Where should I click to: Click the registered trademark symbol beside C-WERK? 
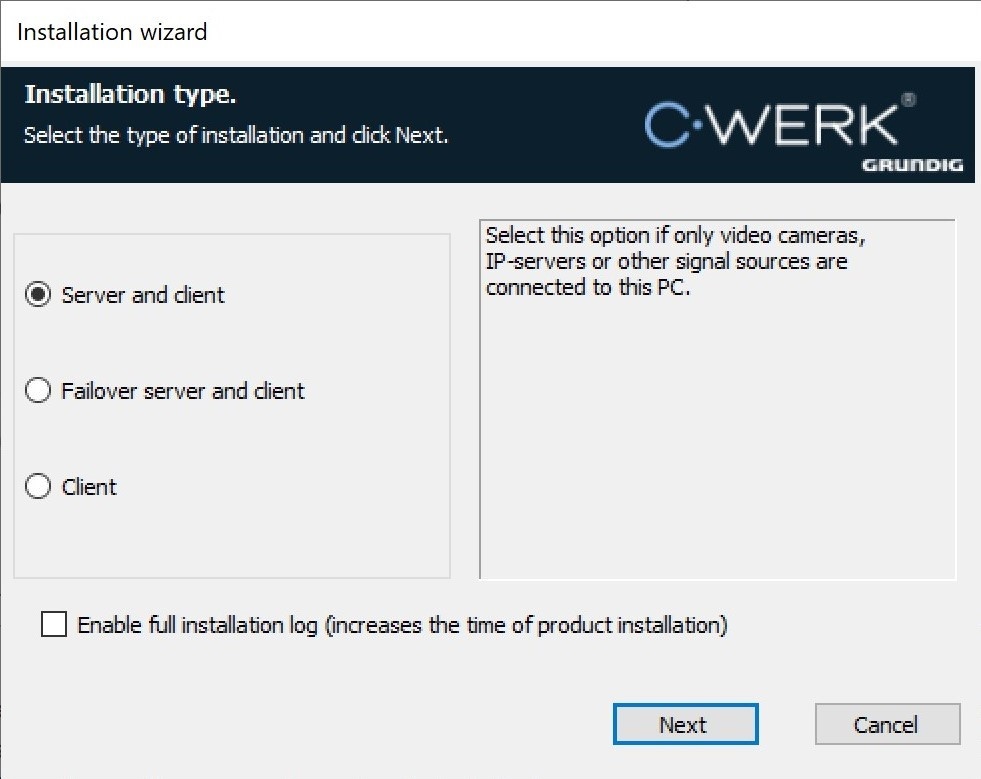click(908, 100)
